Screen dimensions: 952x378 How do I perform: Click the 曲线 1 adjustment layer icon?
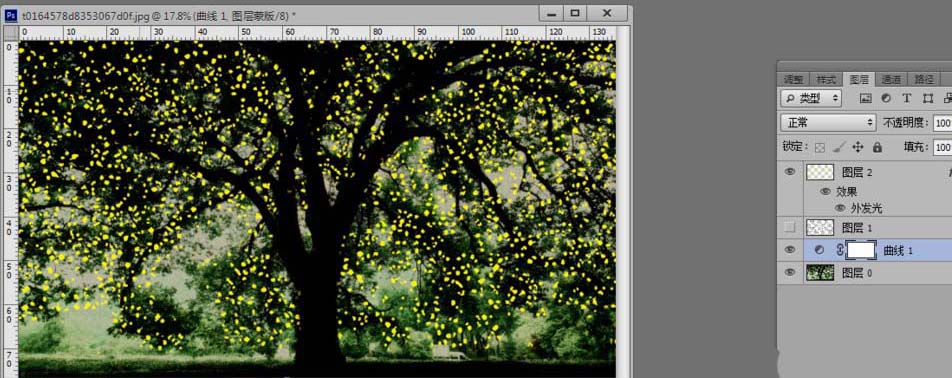click(819, 250)
